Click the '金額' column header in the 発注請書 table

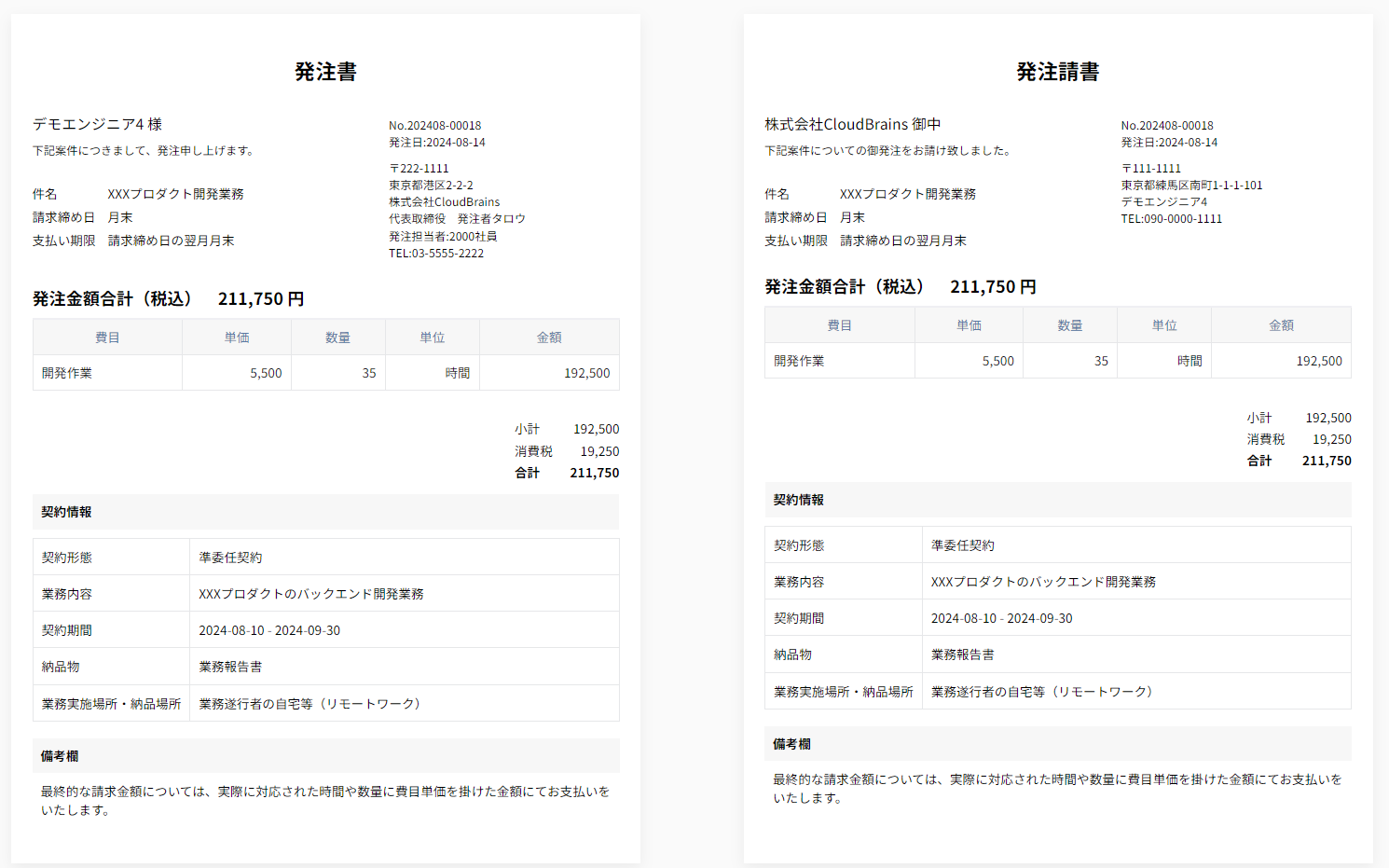click(1281, 325)
